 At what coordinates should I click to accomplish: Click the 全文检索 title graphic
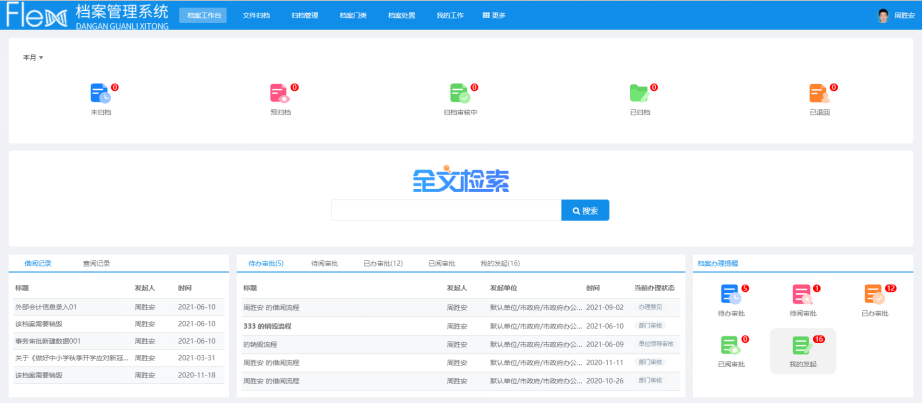tap(460, 178)
